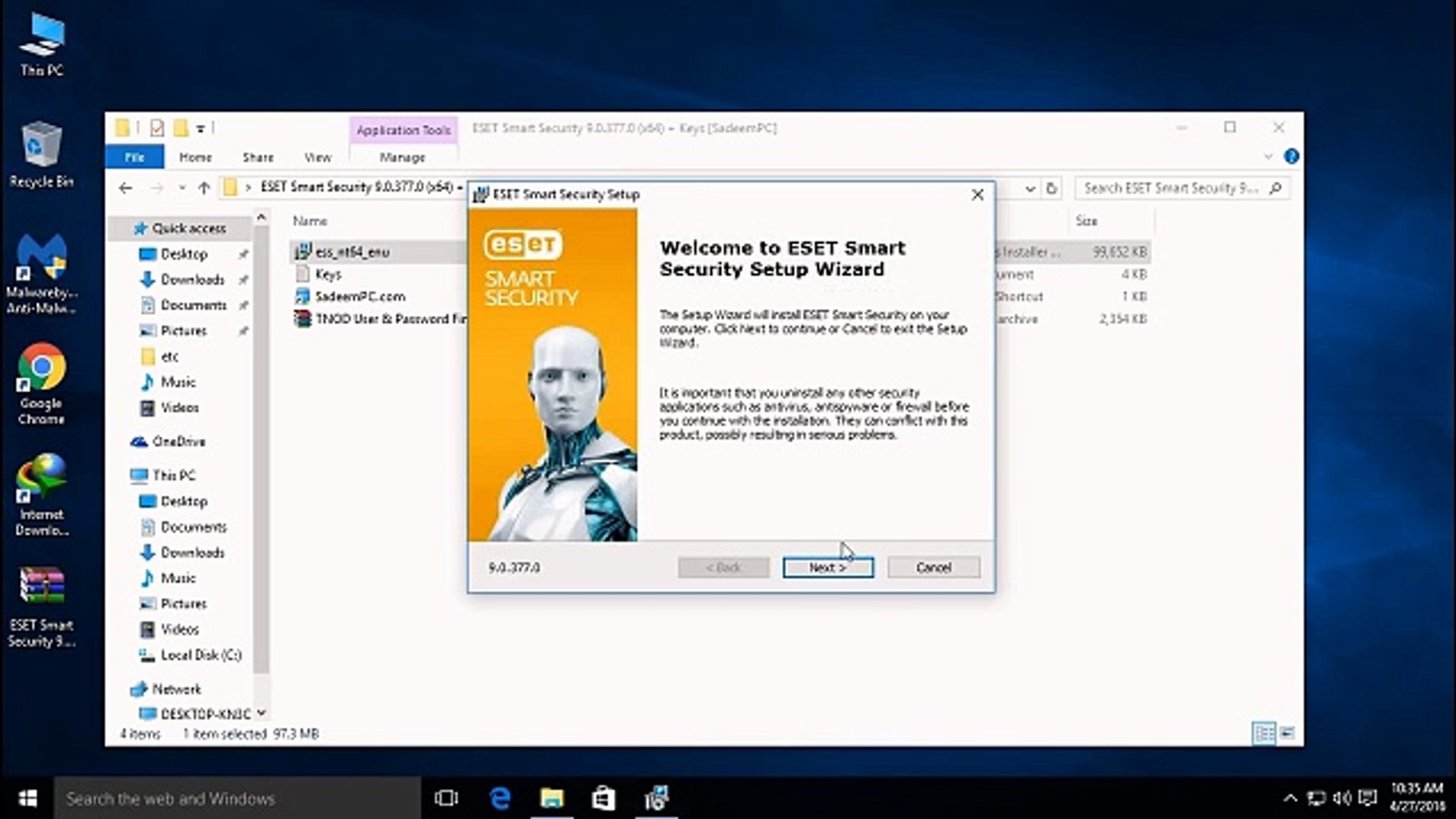Click the Microsoft Edge taskbar icon
This screenshot has width=1456, height=819.
click(x=500, y=798)
